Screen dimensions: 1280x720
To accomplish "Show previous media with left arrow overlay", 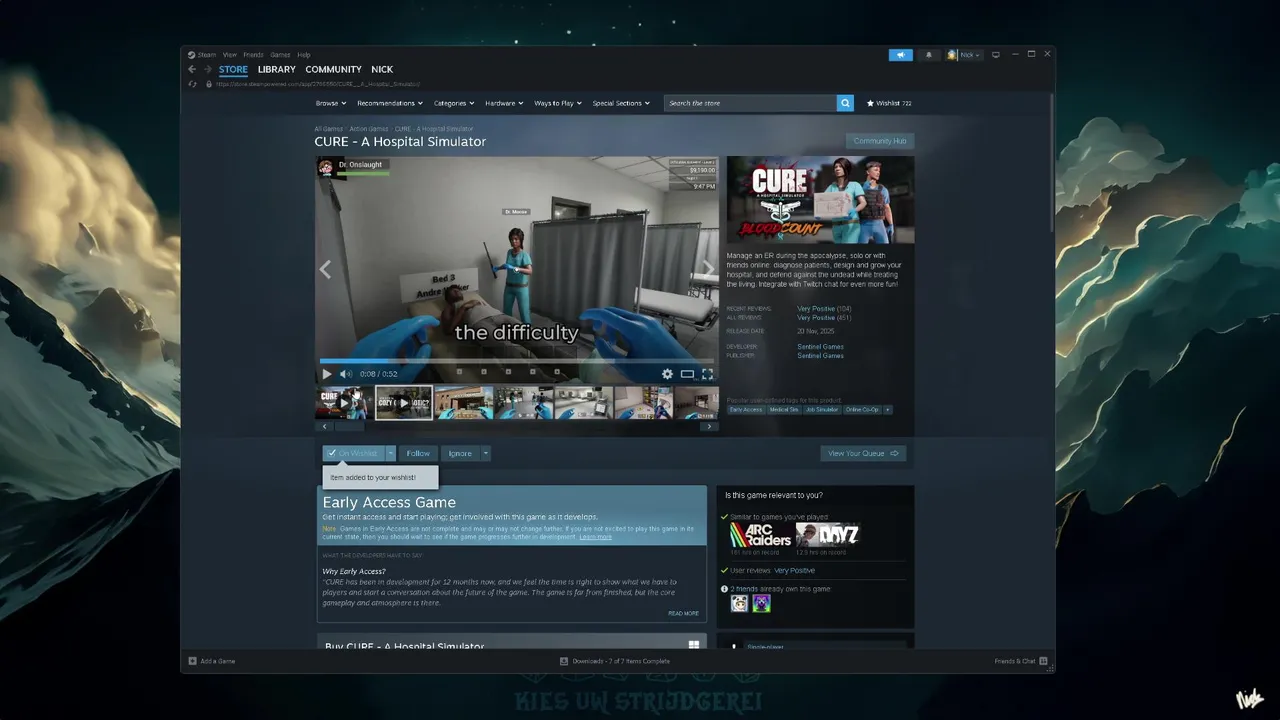I will coord(325,269).
